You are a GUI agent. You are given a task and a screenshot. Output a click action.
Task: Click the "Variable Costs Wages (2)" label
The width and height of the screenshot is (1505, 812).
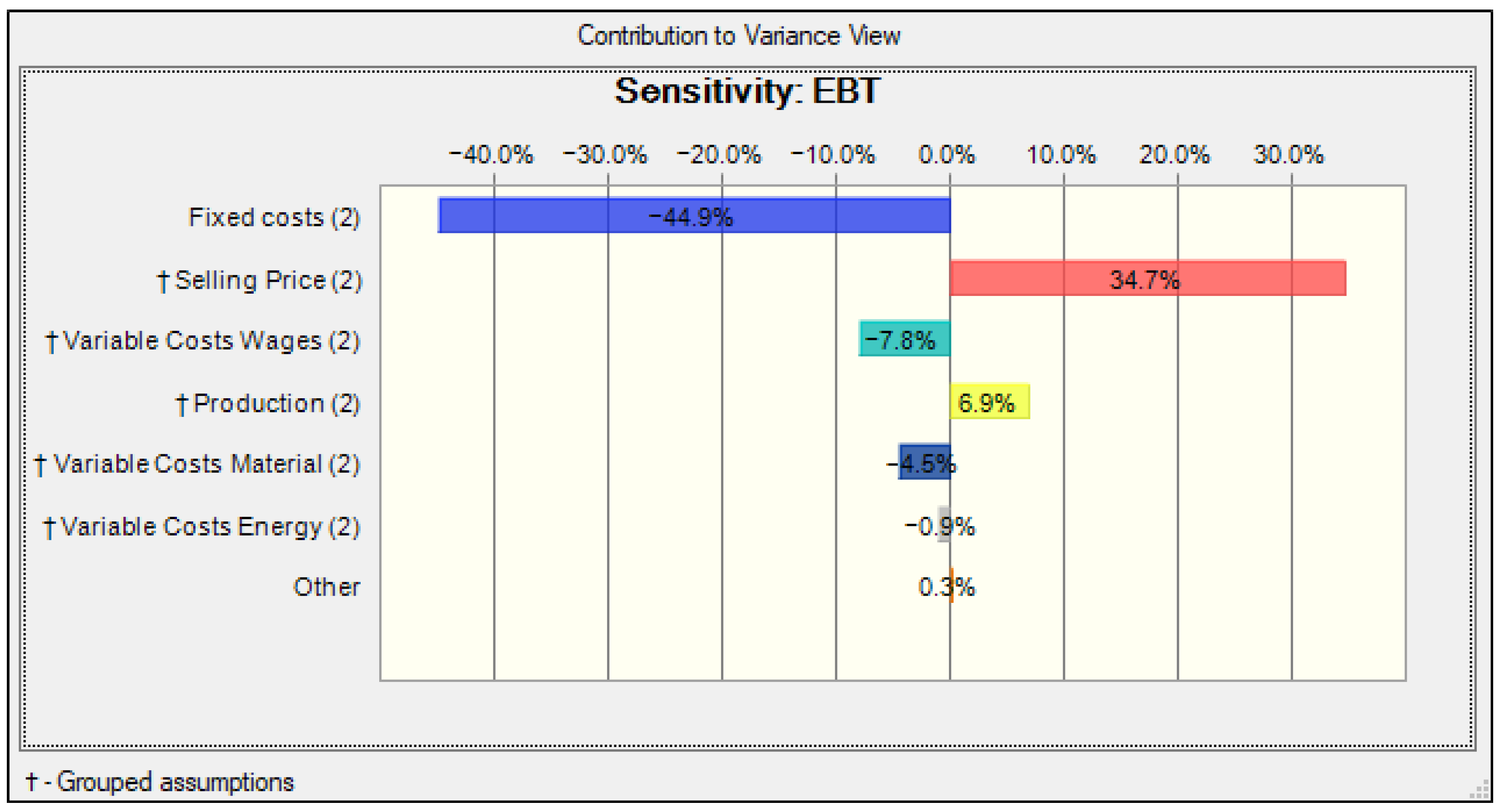tap(203, 341)
